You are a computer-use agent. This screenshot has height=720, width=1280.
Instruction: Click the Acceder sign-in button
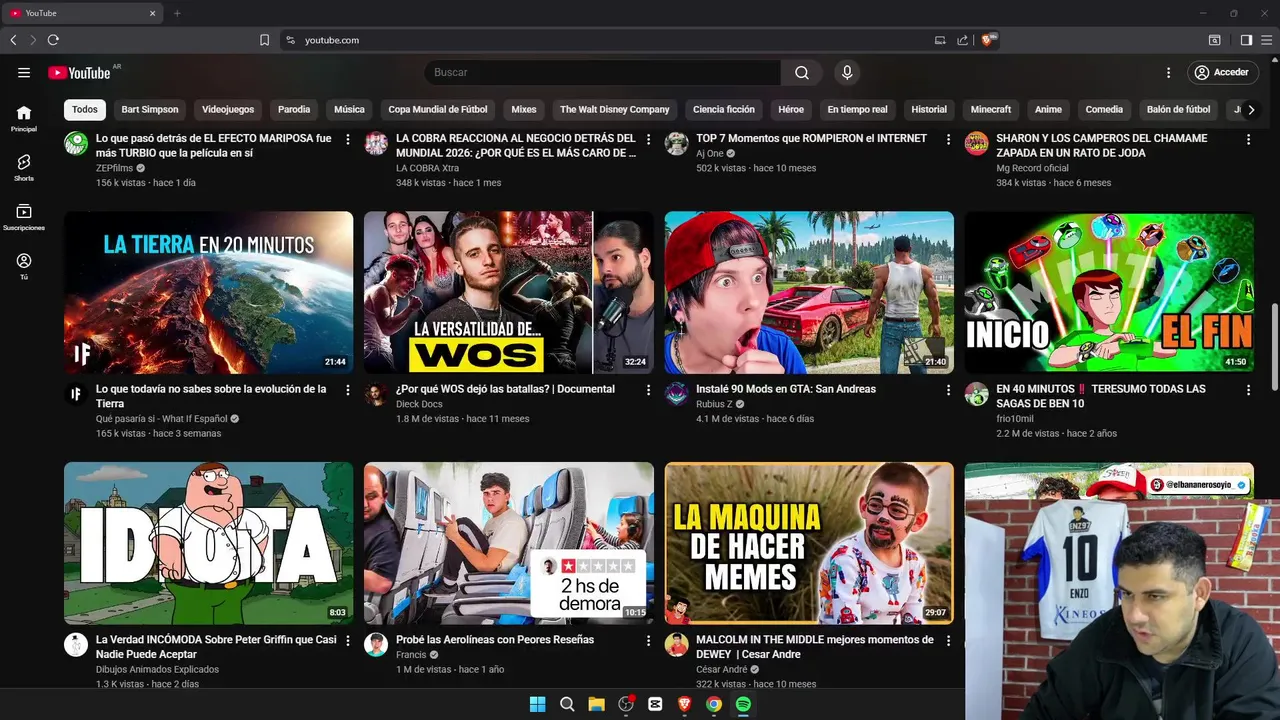tap(1222, 72)
